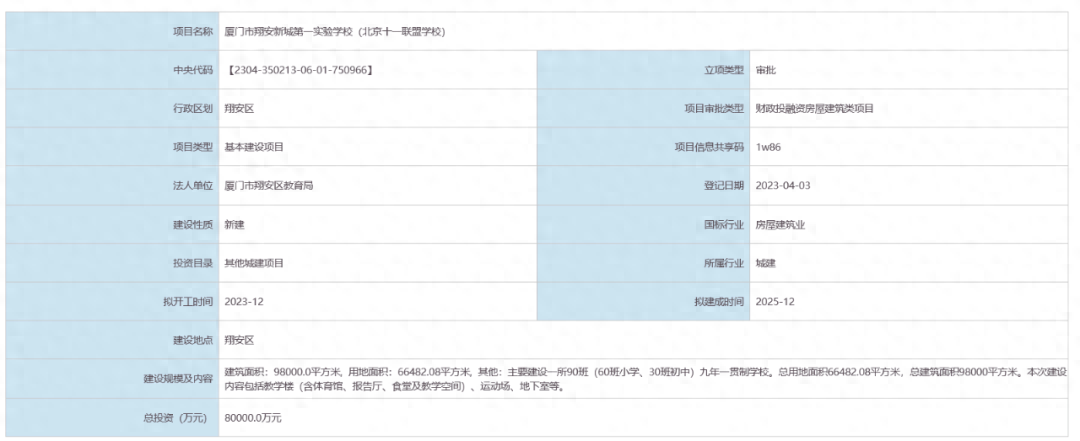The height and width of the screenshot is (441, 1080).
Task: Click the 项目信息共享码 label cell
Action: click(x=709, y=147)
